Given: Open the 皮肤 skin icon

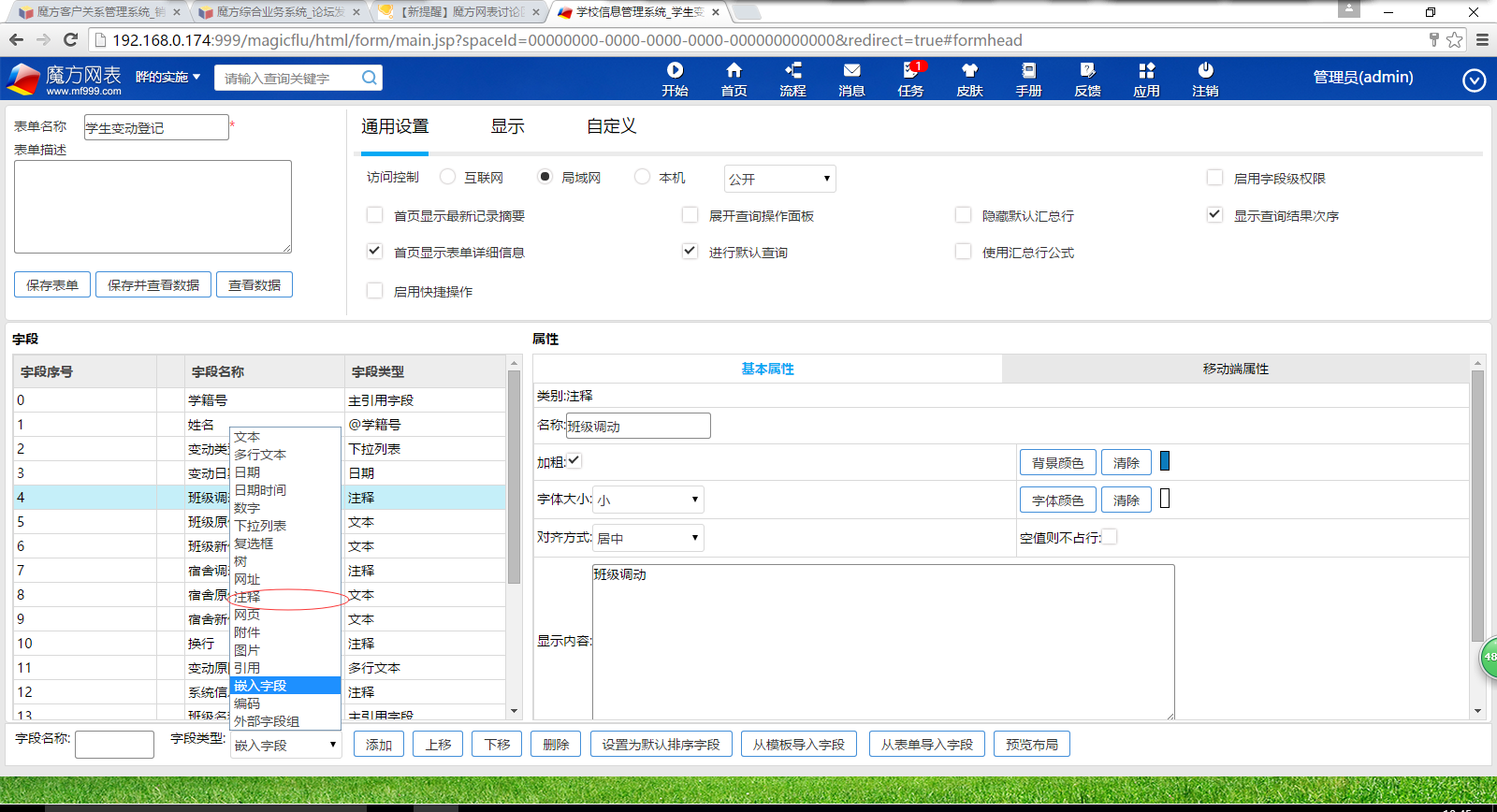Looking at the screenshot, I should coord(969,79).
